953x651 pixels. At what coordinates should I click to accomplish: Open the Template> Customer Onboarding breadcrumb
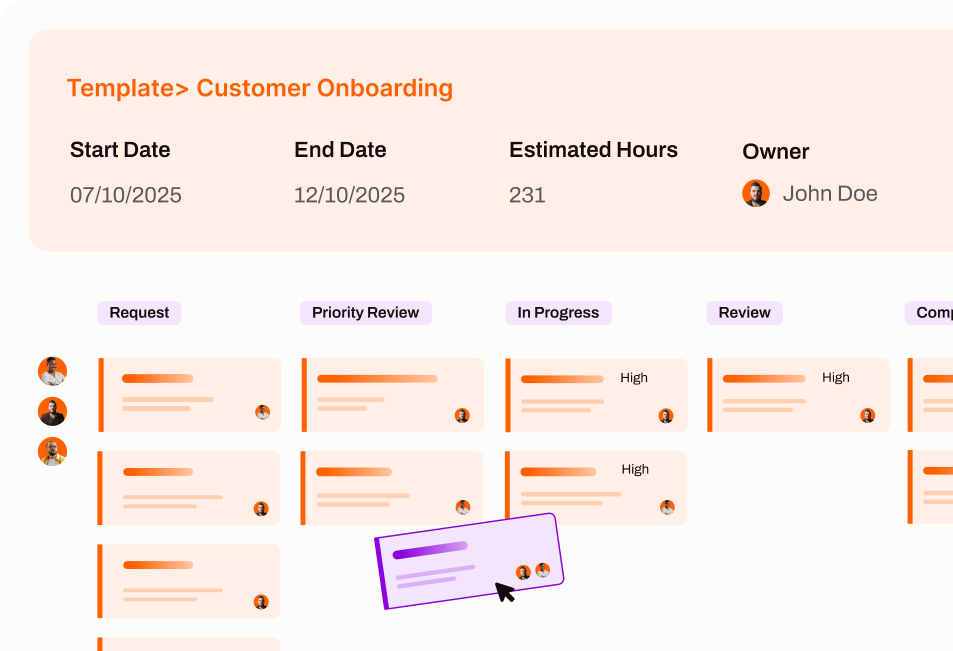tap(260, 88)
